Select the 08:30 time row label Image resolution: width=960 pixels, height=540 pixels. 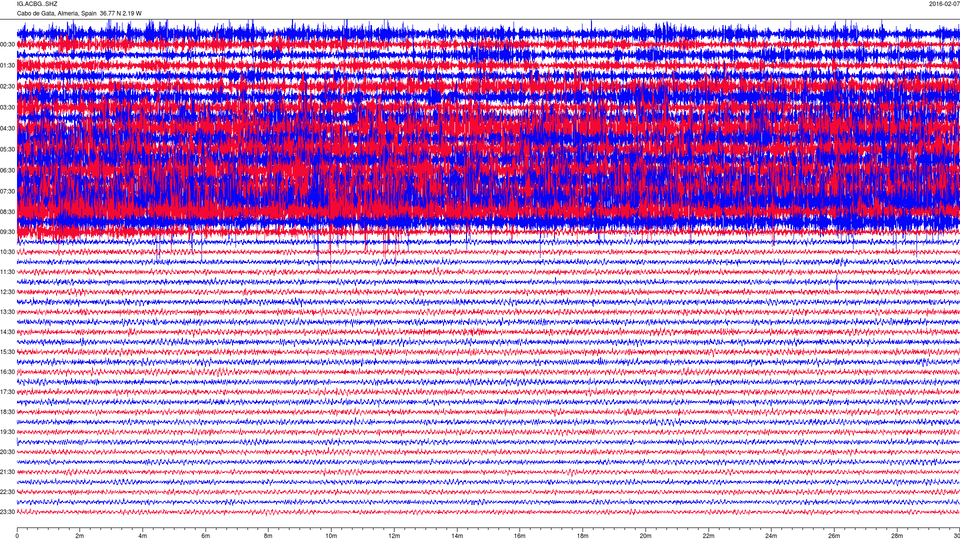pyautogui.click(x=7, y=212)
